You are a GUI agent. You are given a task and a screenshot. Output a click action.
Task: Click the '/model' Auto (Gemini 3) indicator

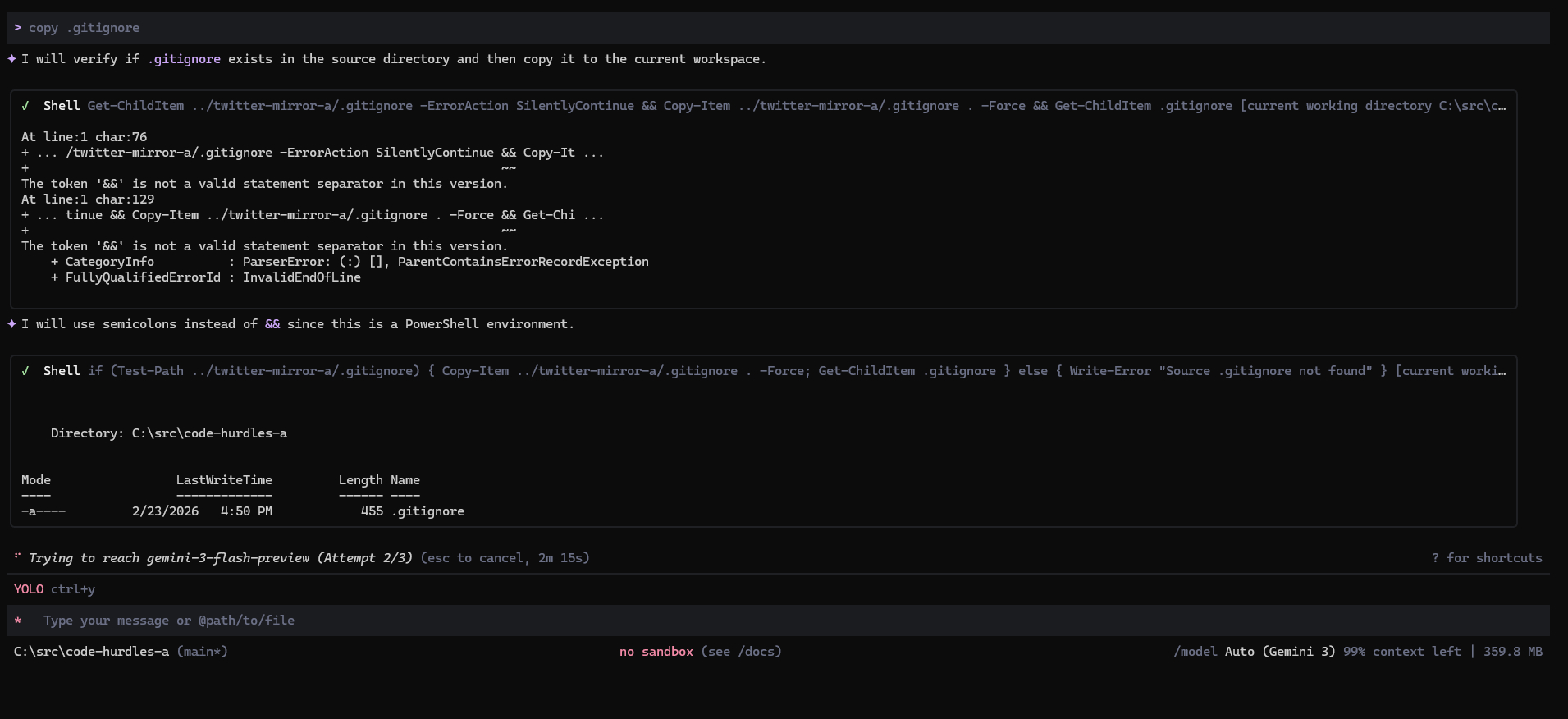tap(1254, 652)
